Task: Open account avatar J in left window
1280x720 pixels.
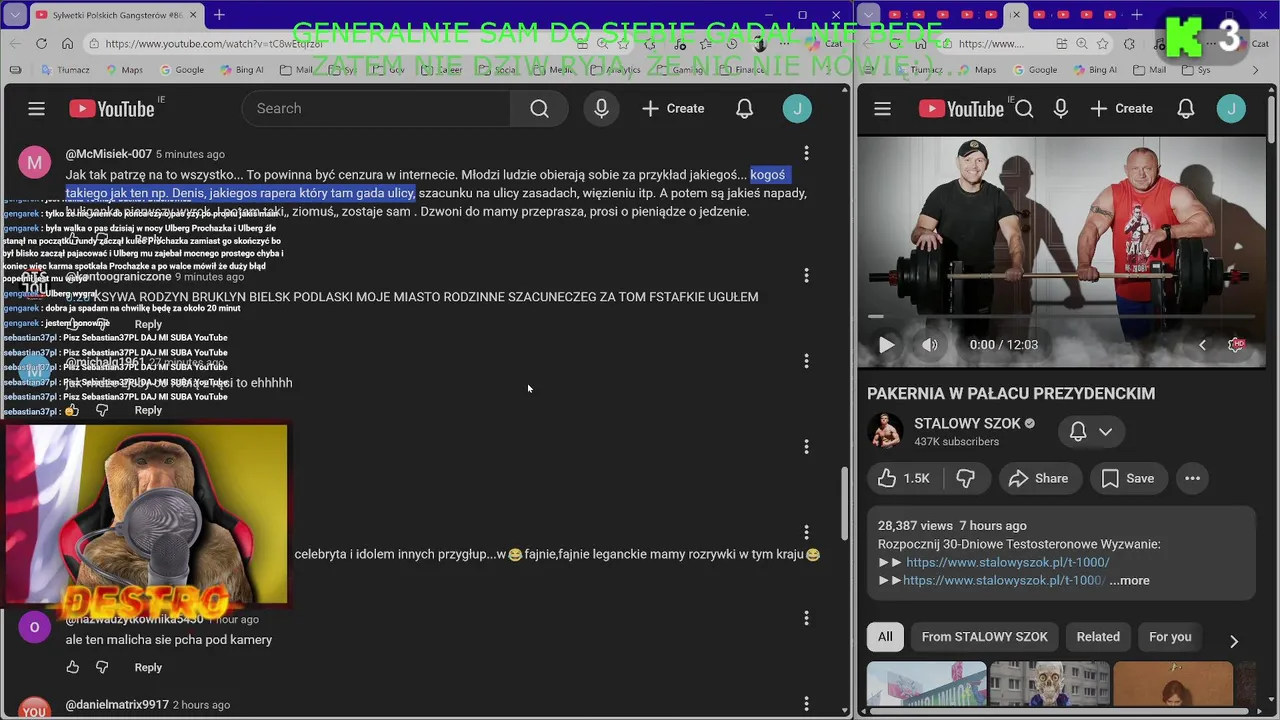Action: click(x=797, y=109)
